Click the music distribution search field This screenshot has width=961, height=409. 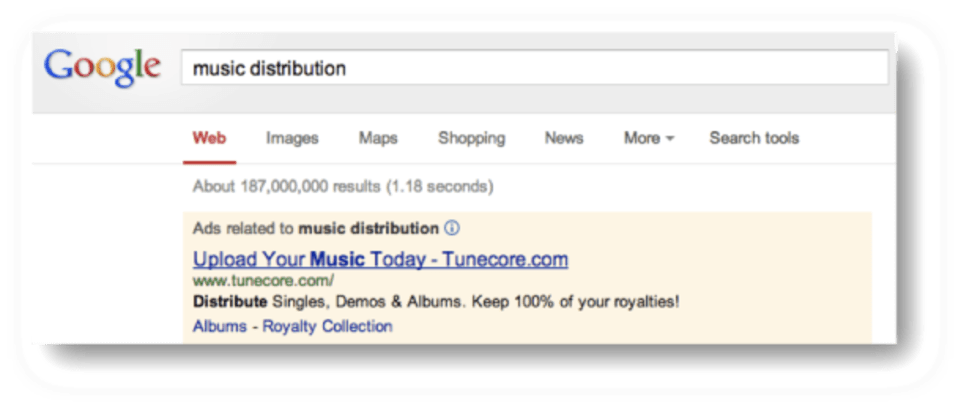(534, 67)
